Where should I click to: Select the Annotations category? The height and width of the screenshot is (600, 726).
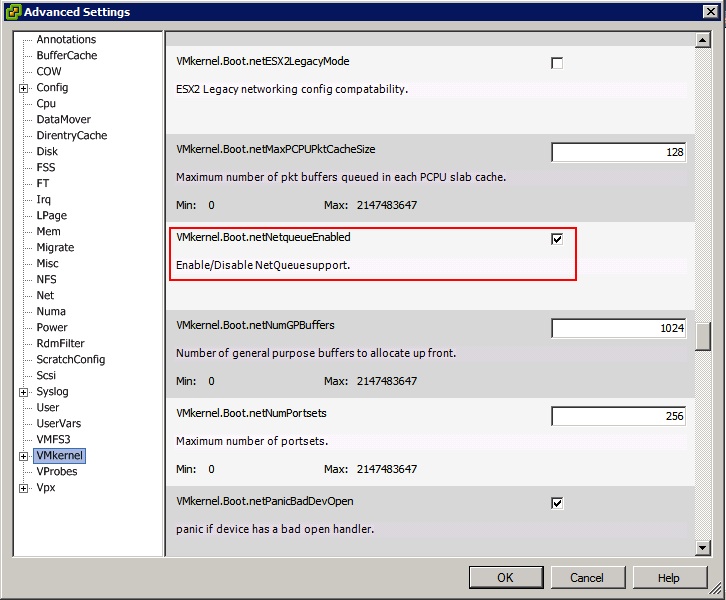[66, 39]
